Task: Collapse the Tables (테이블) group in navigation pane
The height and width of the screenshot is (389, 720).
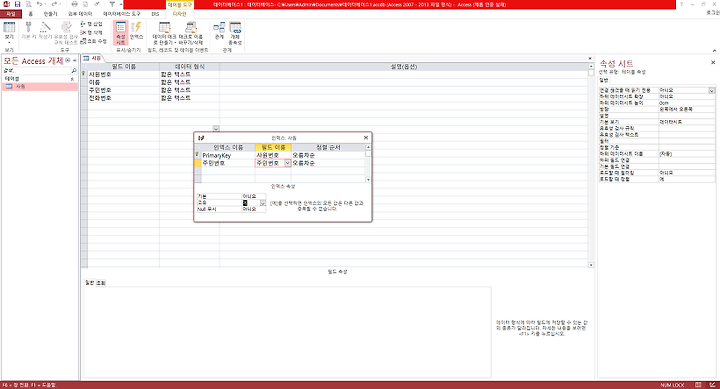Action: pyautogui.click(x=72, y=79)
